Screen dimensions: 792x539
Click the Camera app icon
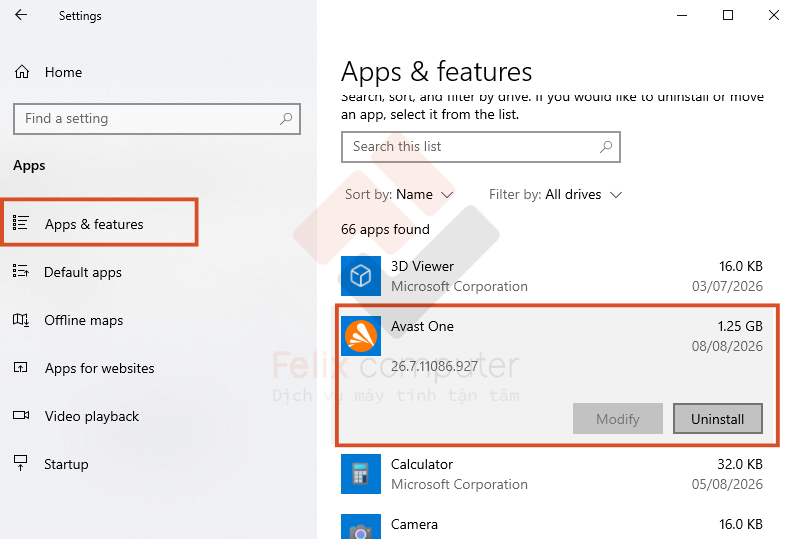(361, 526)
